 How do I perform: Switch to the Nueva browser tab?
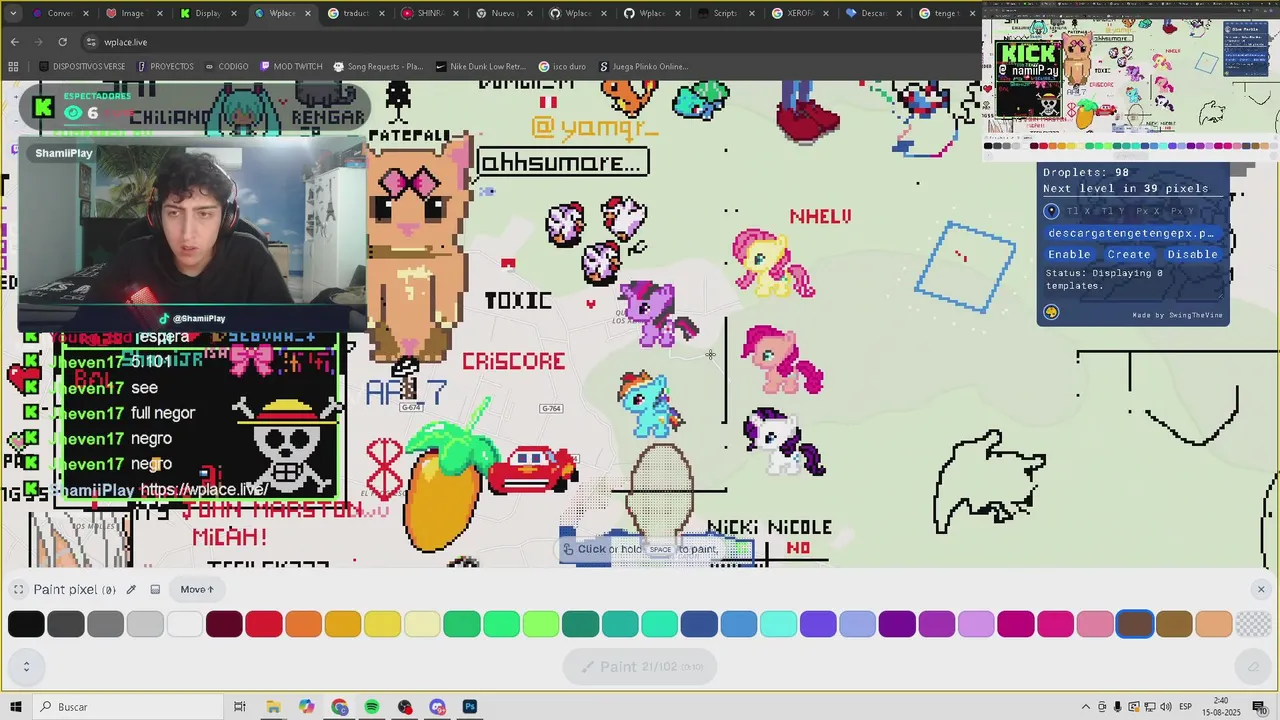[503, 13]
